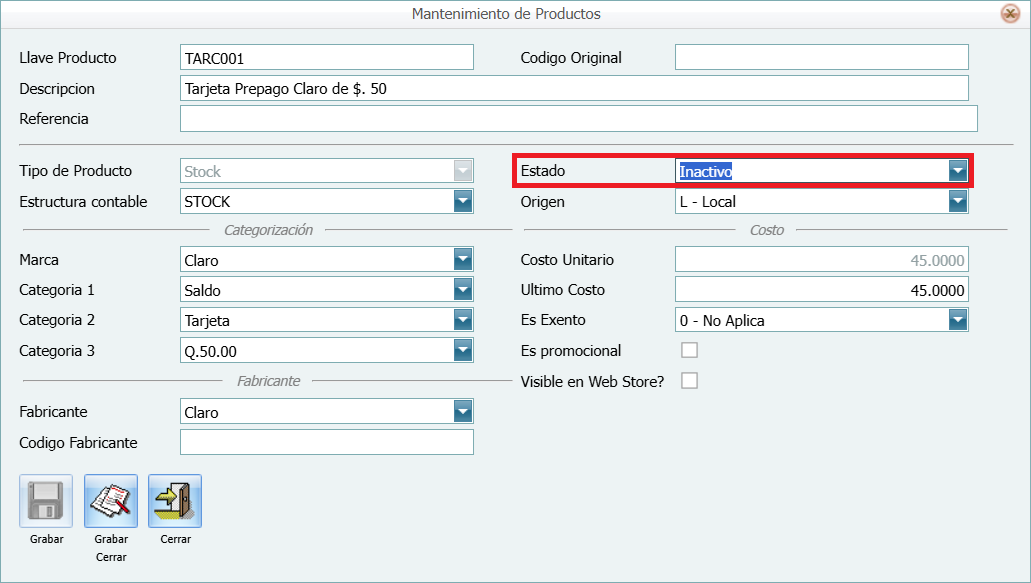Expand the Fabricante dropdown
Image resolution: width=1031 pixels, height=583 pixels.
pos(461,411)
